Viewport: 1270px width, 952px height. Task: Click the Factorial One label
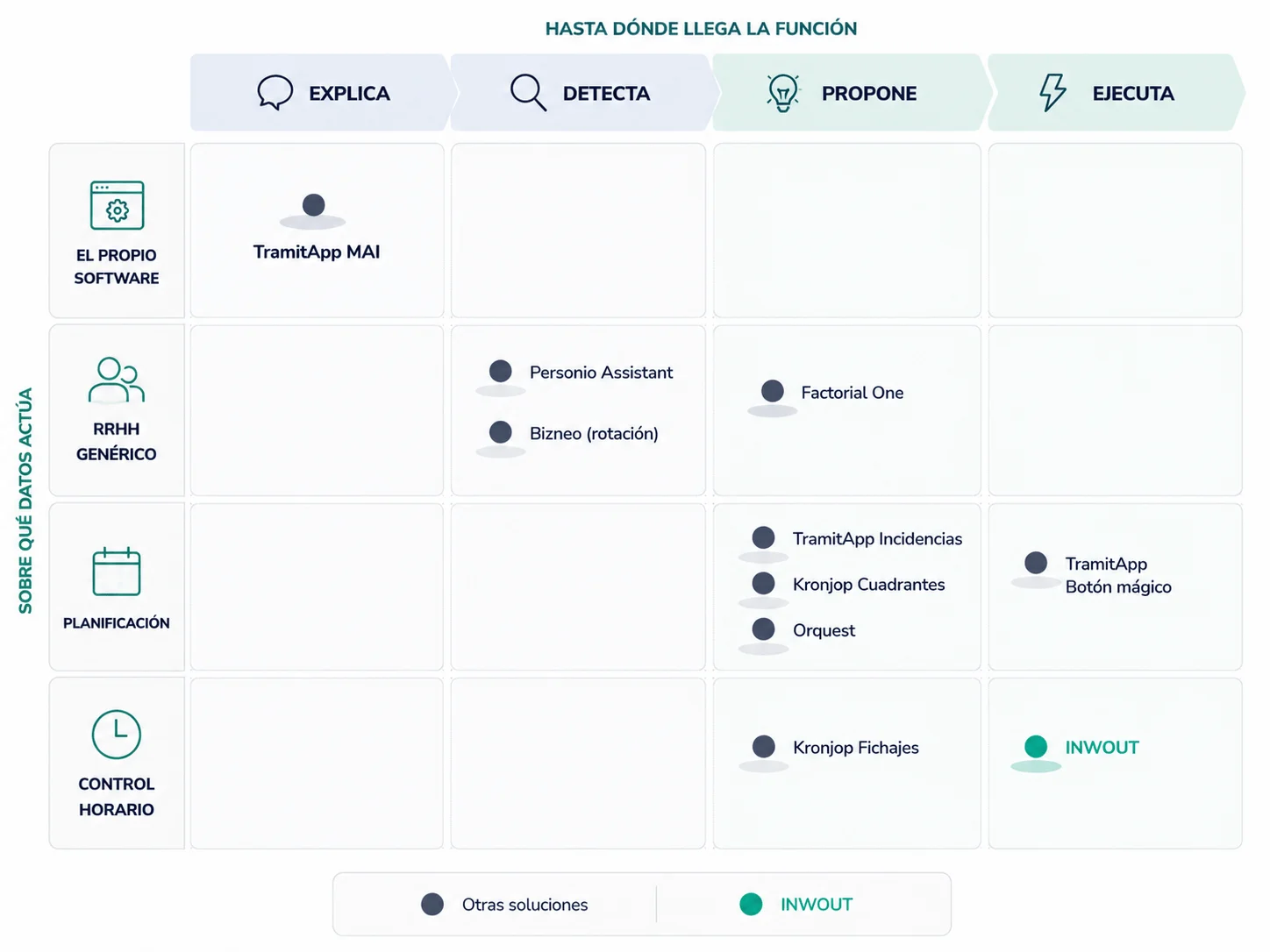pyautogui.click(x=852, y=393)
